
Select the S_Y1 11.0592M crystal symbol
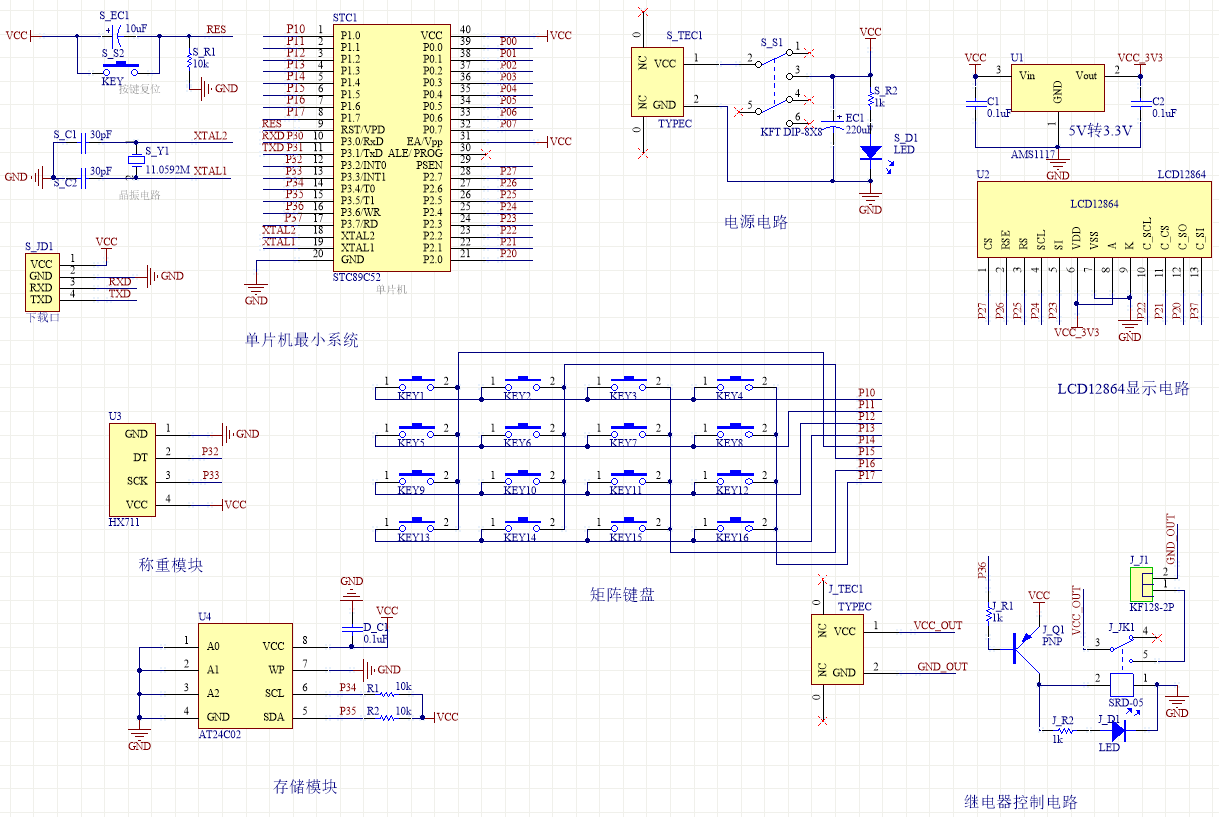pyautogui.click(x=136, y=162)
